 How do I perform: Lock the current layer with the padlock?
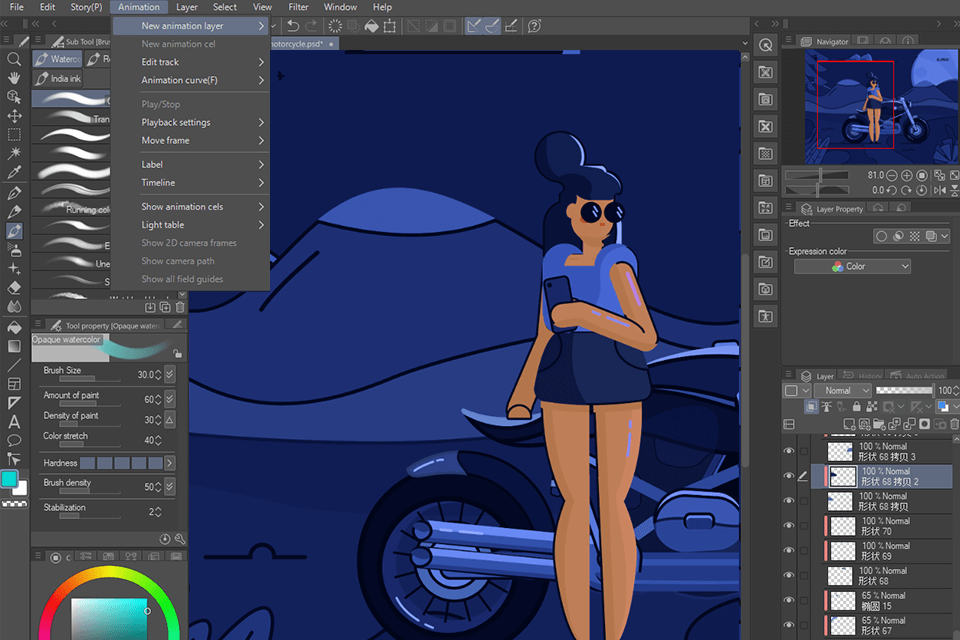pos(856,407)
